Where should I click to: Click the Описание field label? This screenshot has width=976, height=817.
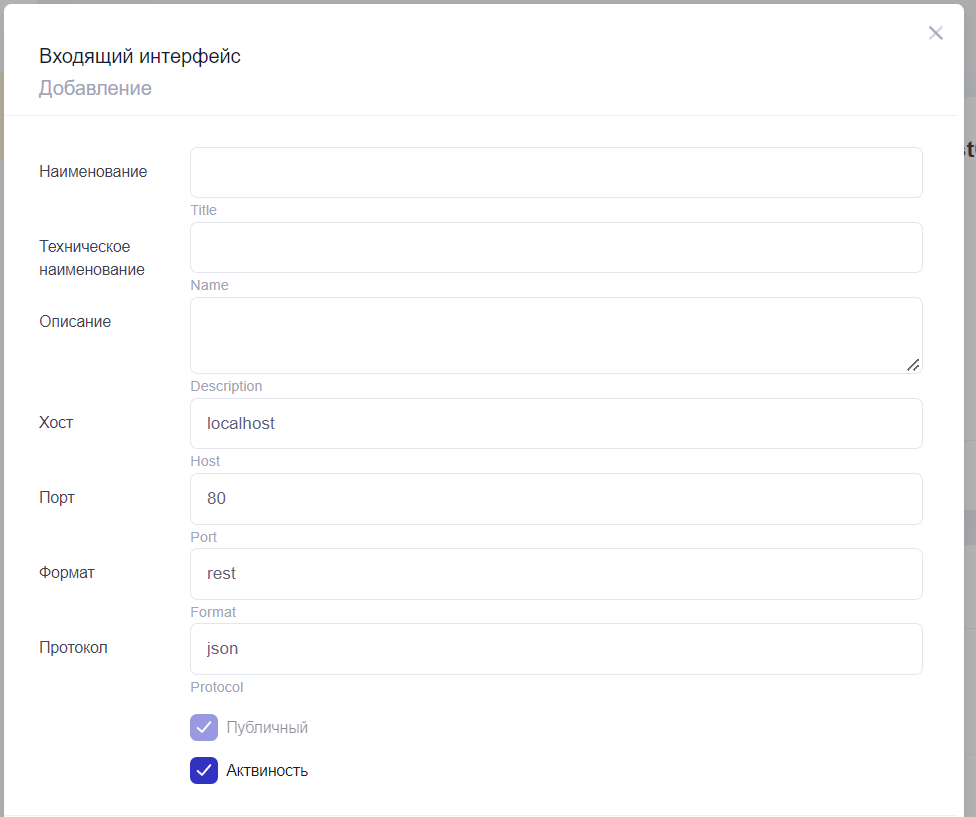pos(75,322)
